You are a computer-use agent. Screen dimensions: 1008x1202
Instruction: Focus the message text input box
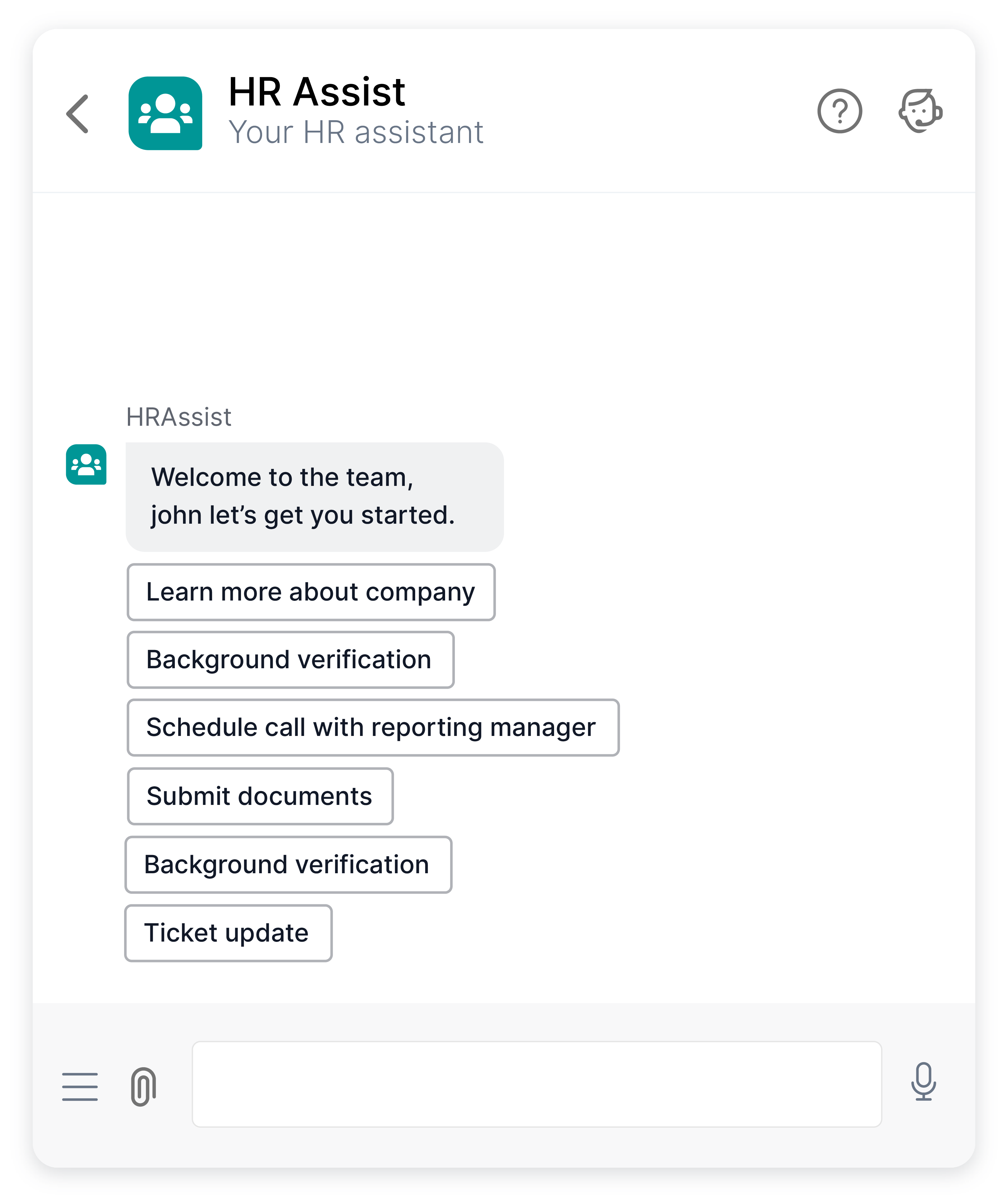tap(536, 1084)
